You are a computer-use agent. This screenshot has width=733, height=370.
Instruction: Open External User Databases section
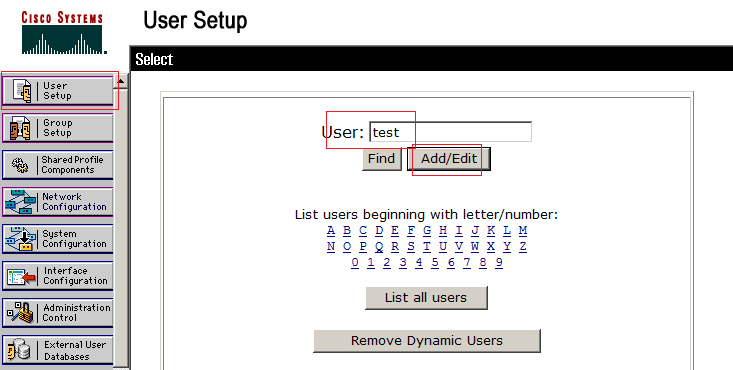57,350
